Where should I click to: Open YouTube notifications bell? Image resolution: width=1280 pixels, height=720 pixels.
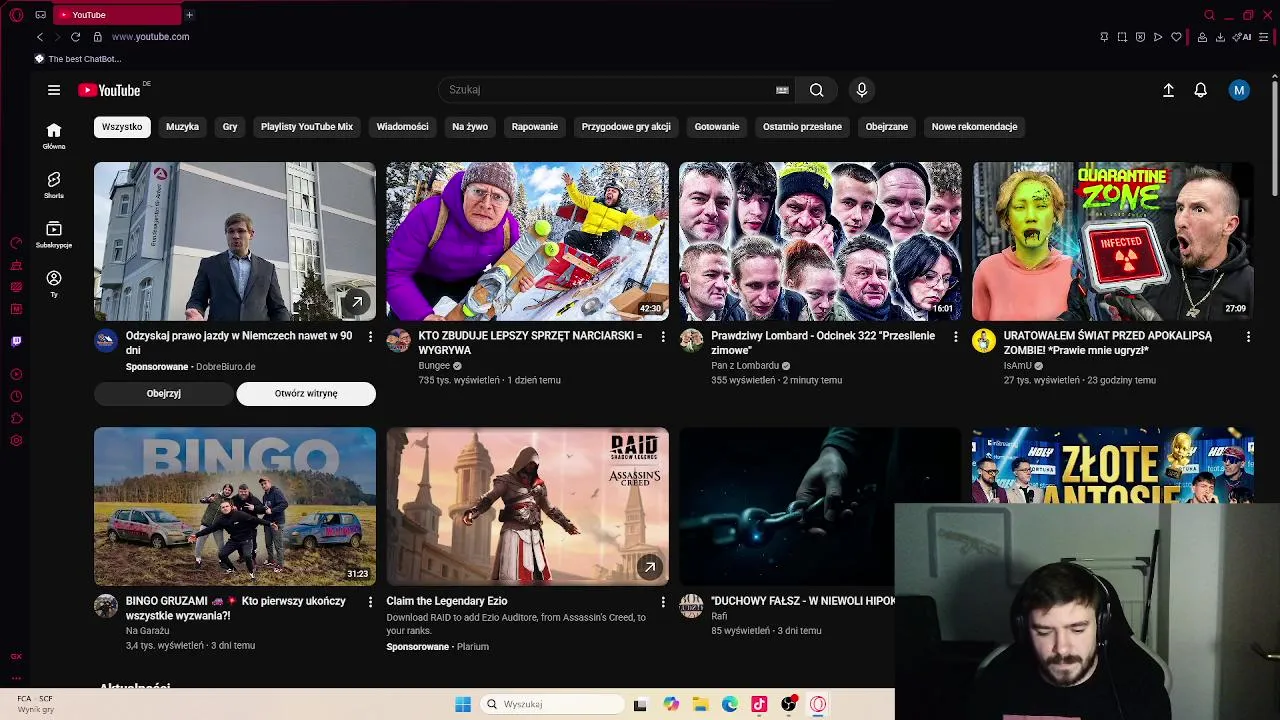point(1201,90)
